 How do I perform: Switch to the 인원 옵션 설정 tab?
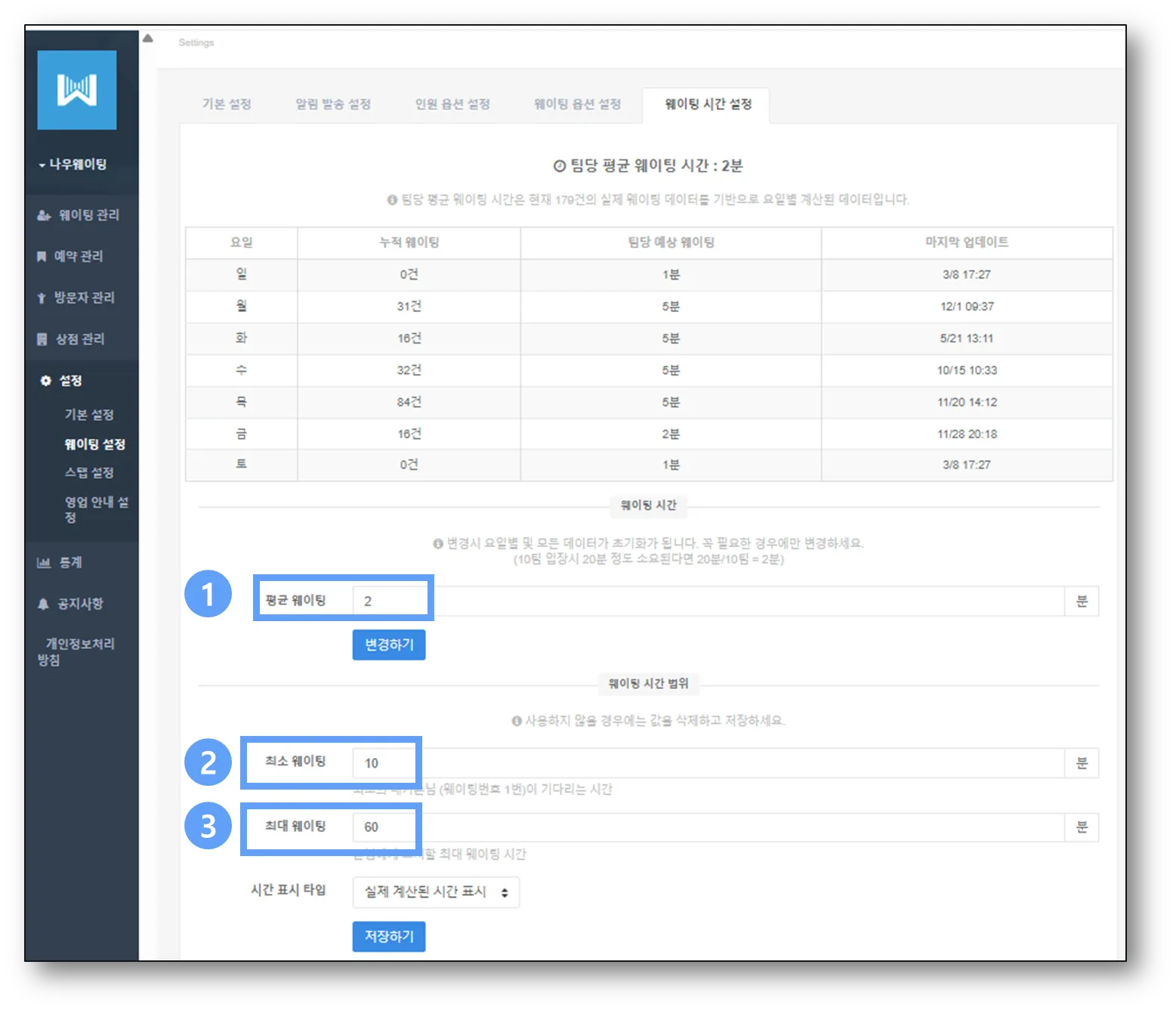pos(452,104)
